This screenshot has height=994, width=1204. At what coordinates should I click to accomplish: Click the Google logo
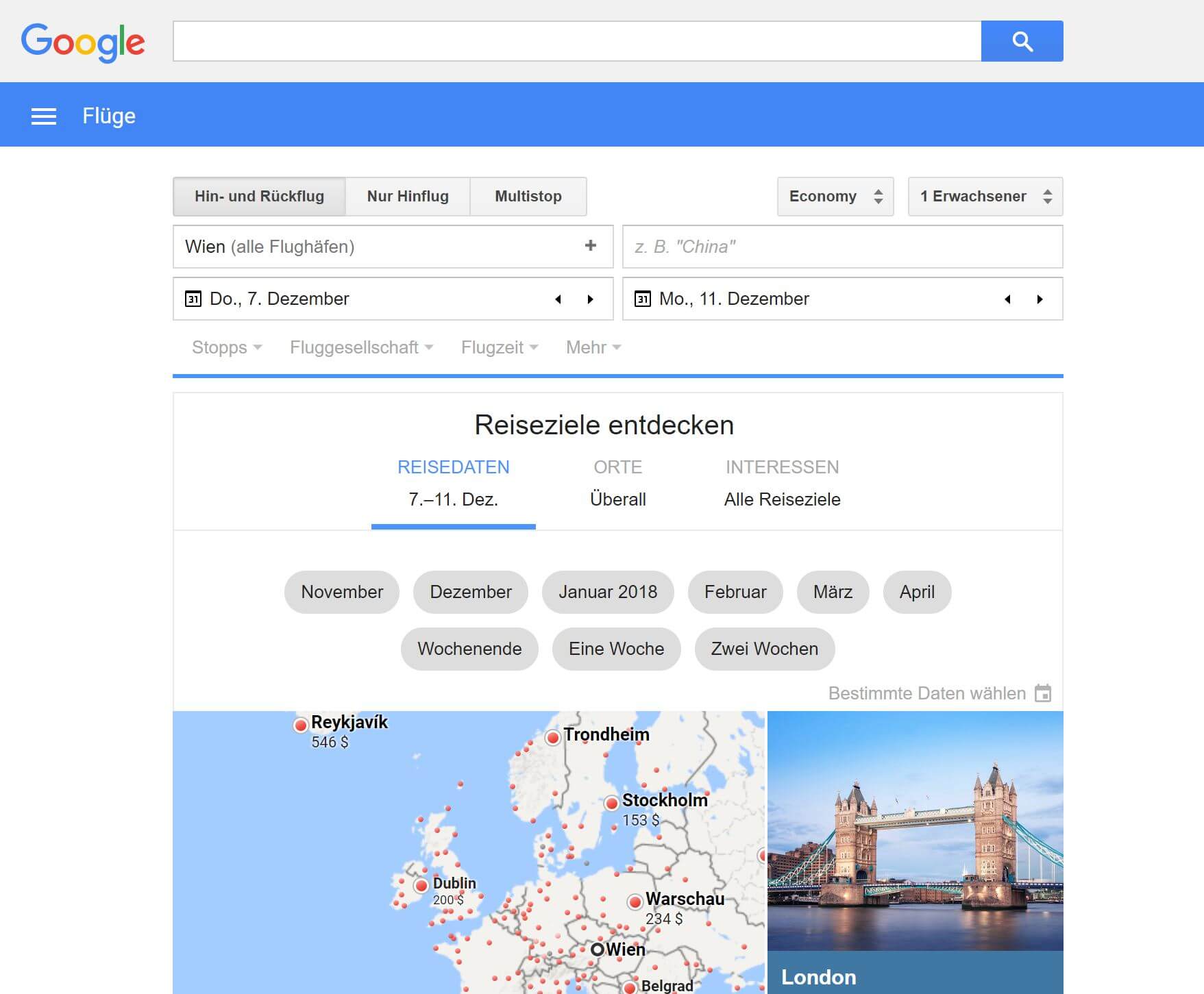pos(83,42)
